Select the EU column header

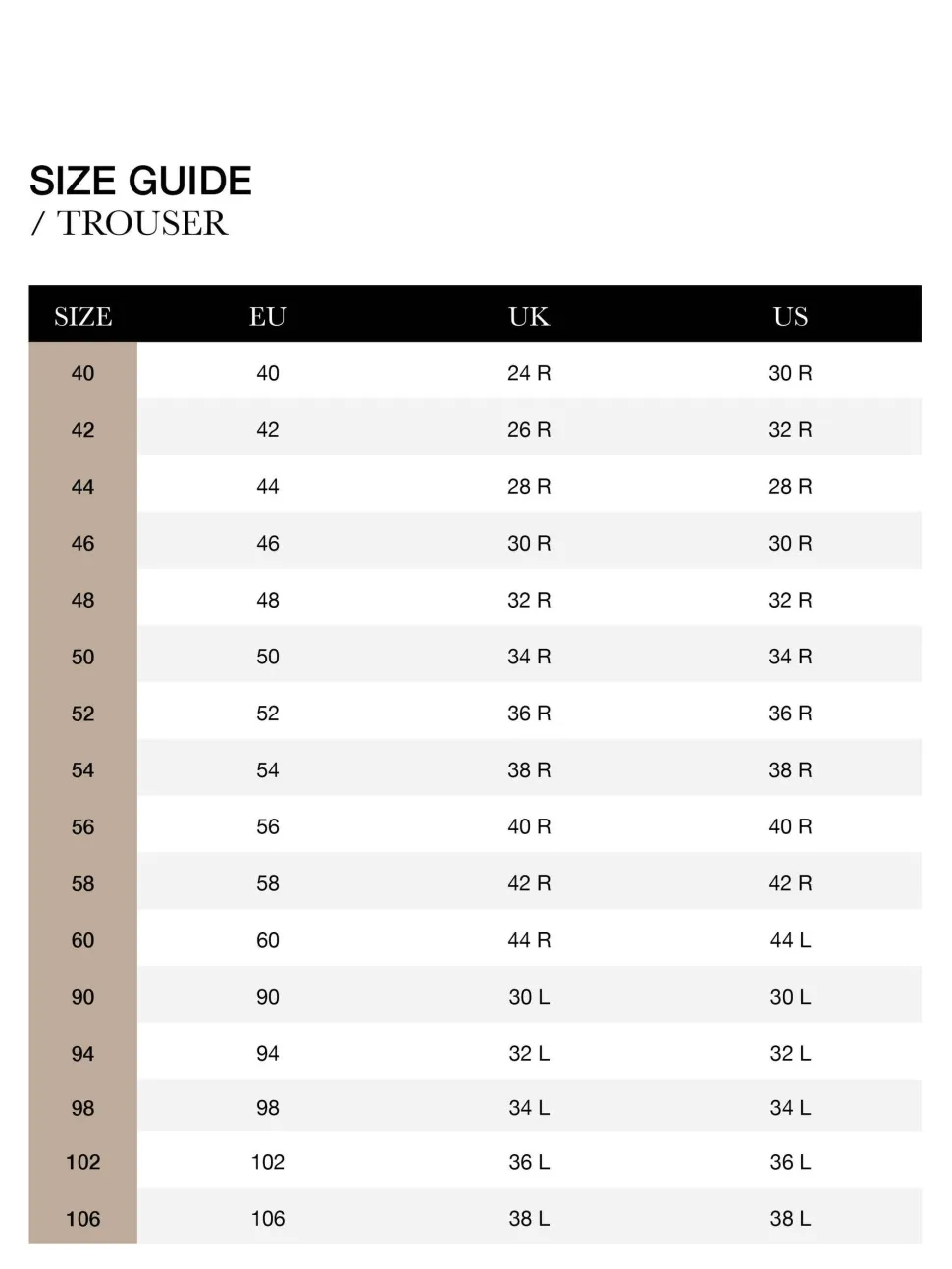point(267,316)
